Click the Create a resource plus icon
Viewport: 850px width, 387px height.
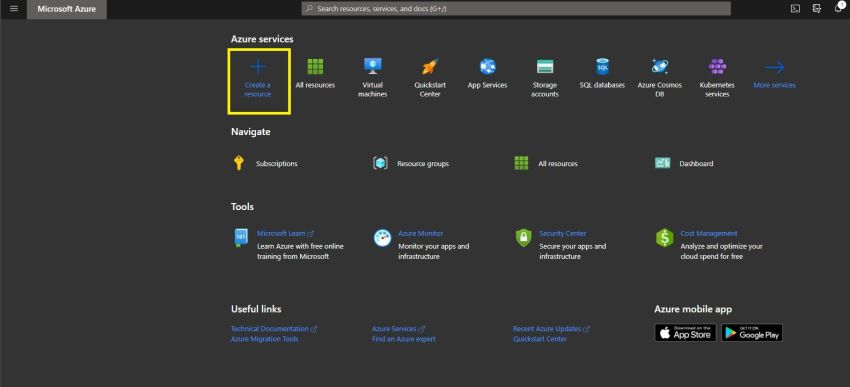pos(257,67)
